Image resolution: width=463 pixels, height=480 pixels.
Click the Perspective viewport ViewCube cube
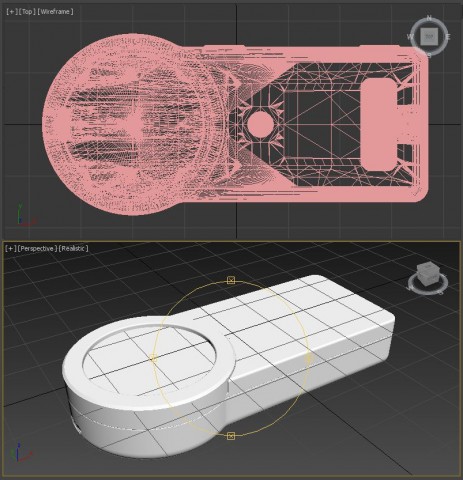coord(429,274)
